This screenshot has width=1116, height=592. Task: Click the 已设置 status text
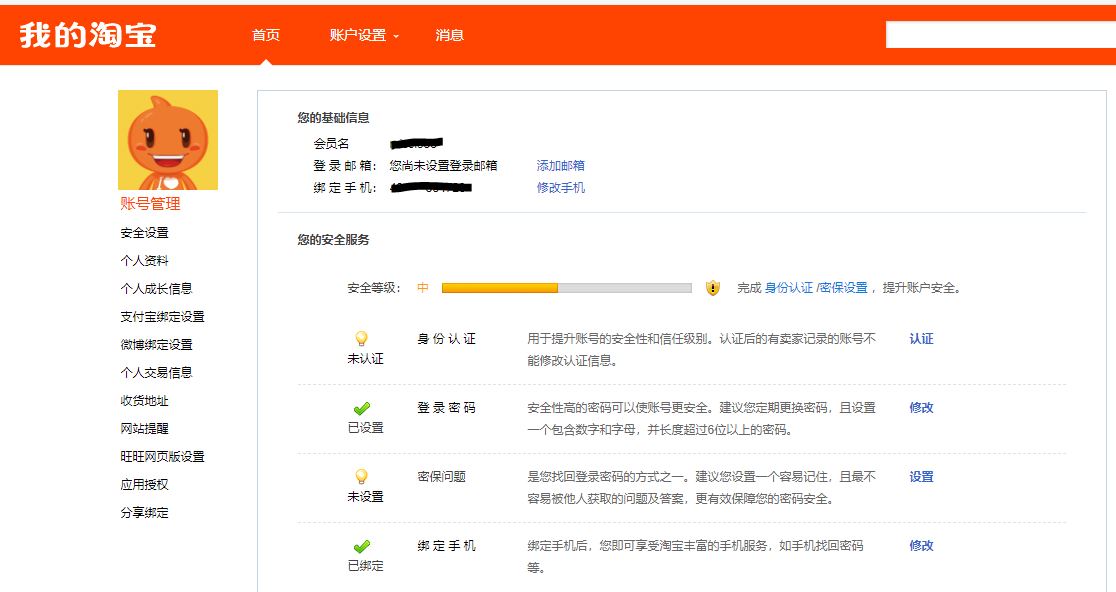[365, 428]
